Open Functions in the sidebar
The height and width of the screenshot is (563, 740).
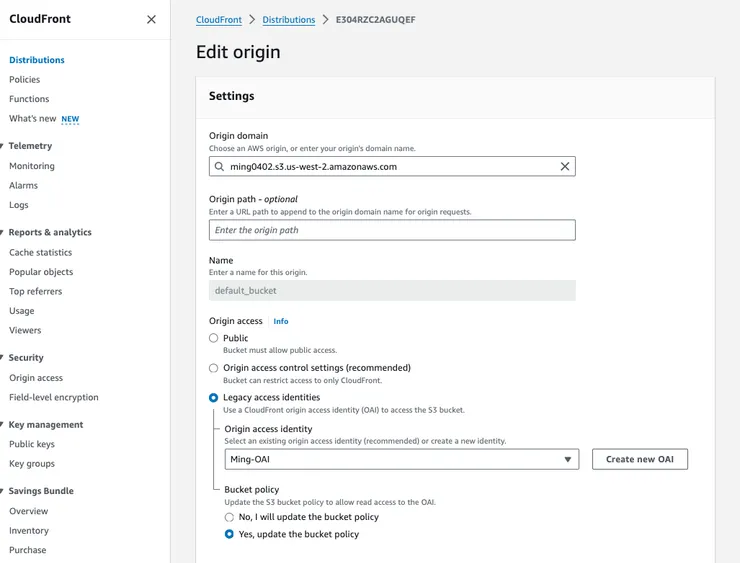click(x=29, y=99)
